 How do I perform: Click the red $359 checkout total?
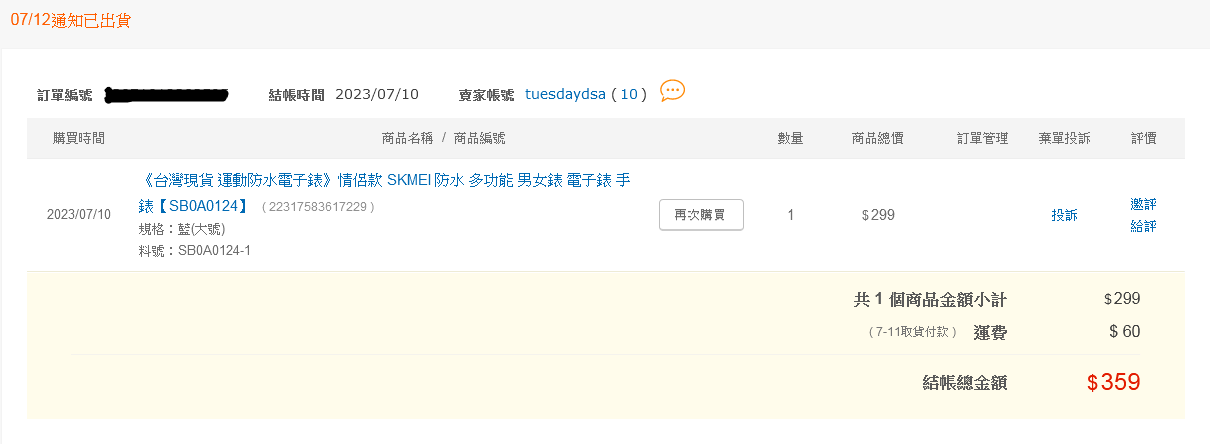pos(1113,382)
